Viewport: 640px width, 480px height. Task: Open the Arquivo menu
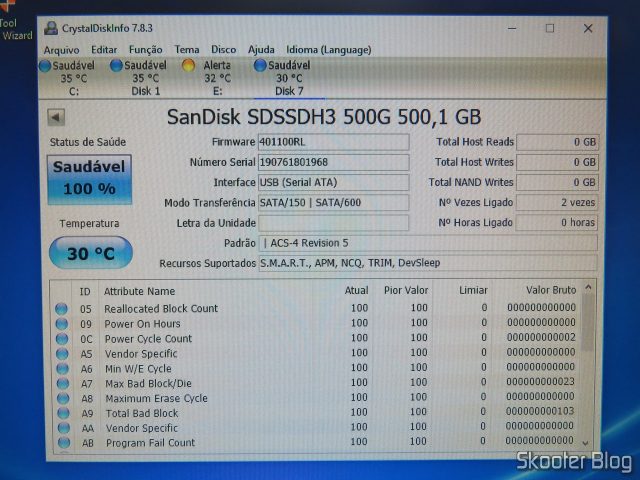(61, 50)
